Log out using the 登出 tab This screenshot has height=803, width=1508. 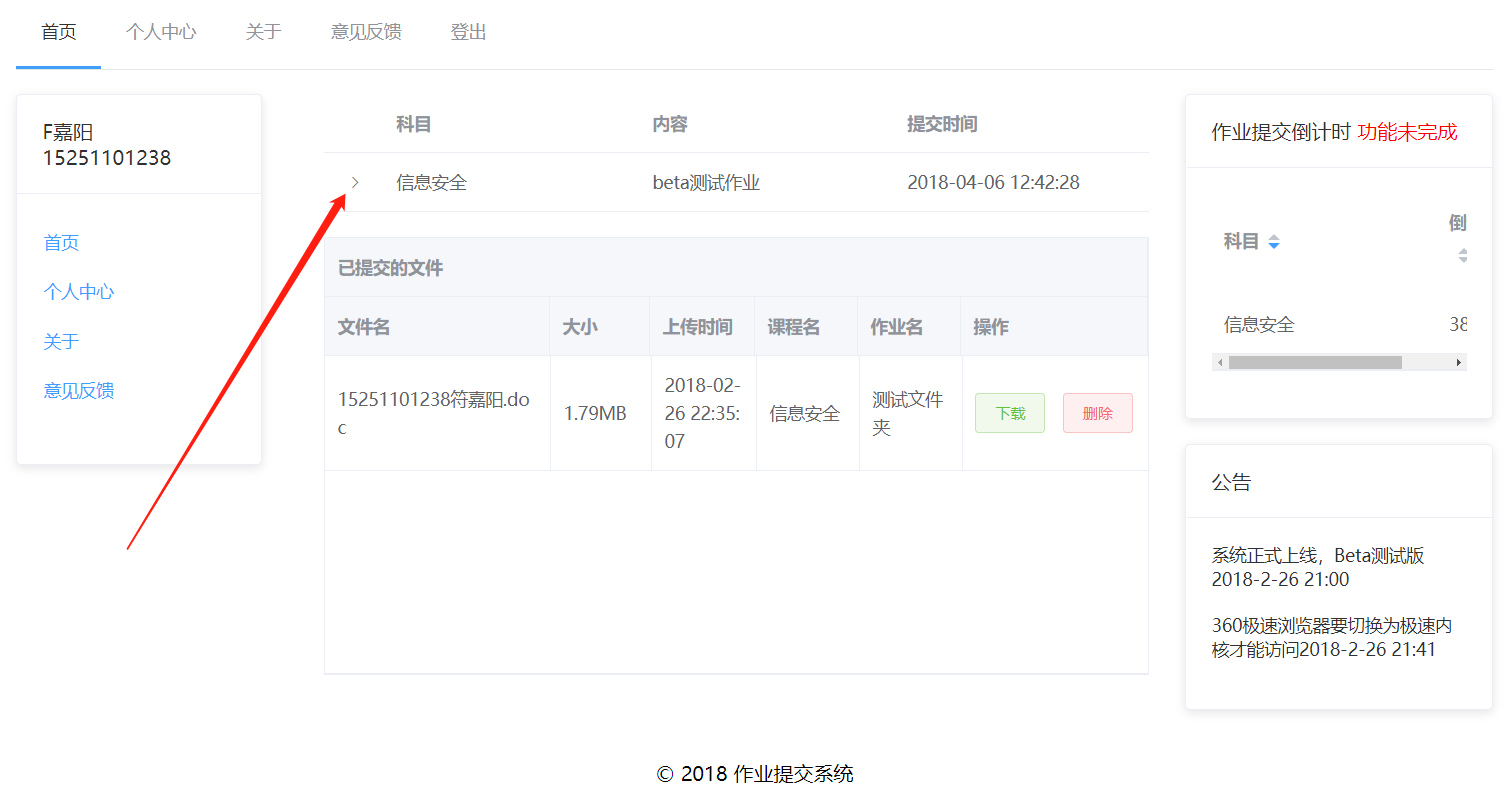(x=468, y=32)
